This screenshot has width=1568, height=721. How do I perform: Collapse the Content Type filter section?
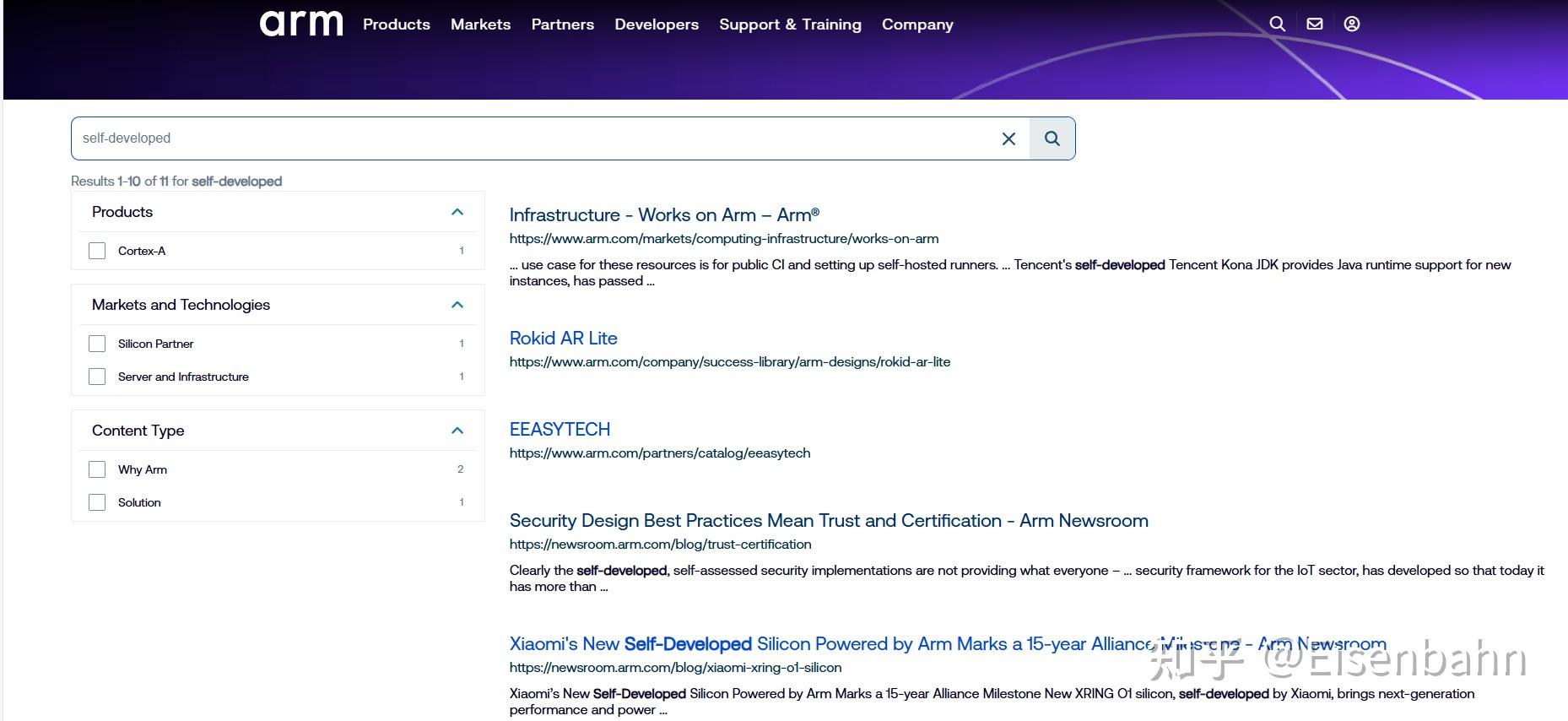click(x=457, y=431)
